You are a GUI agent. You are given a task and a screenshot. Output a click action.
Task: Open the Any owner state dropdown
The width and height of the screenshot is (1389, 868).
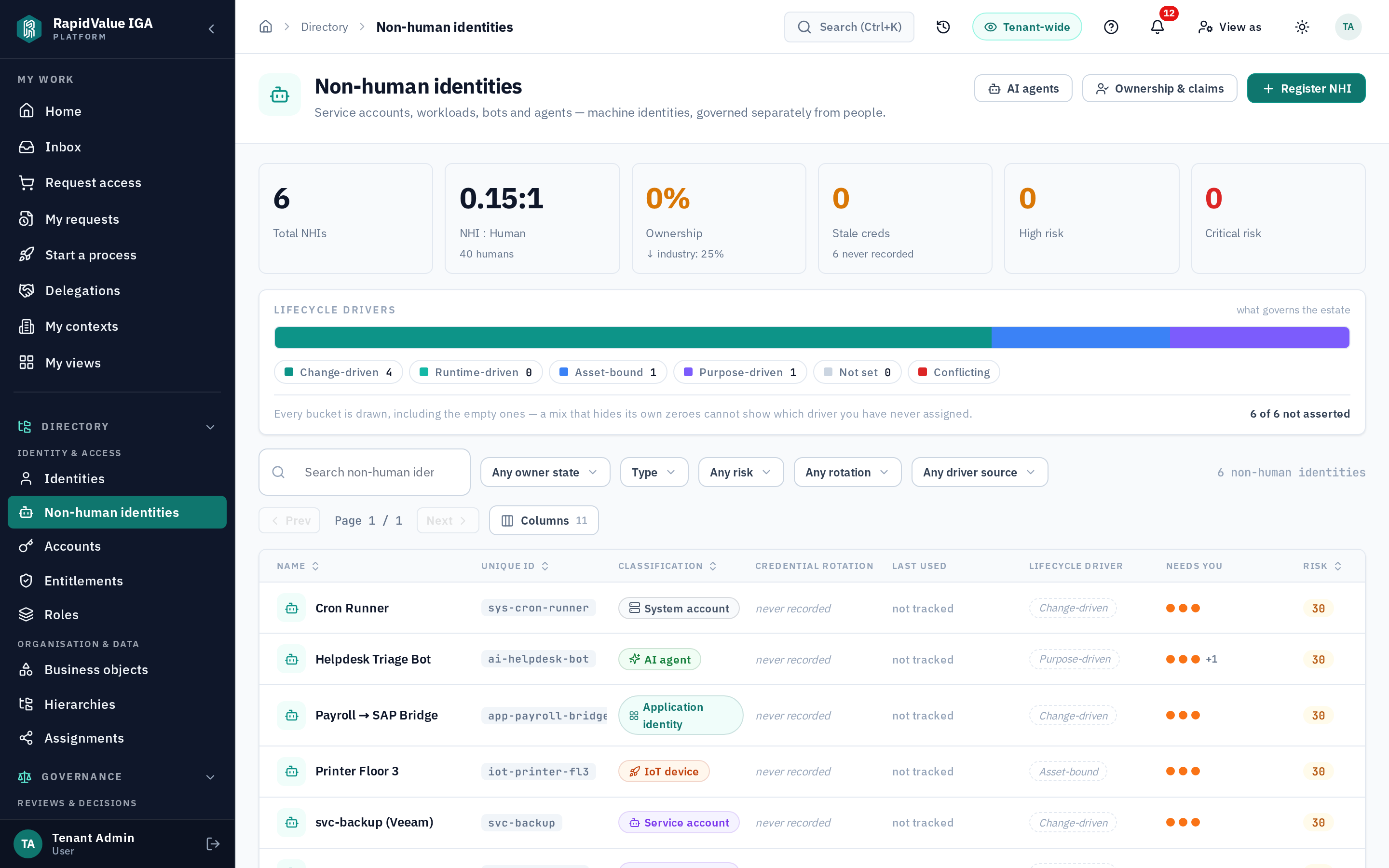[545, 472]
